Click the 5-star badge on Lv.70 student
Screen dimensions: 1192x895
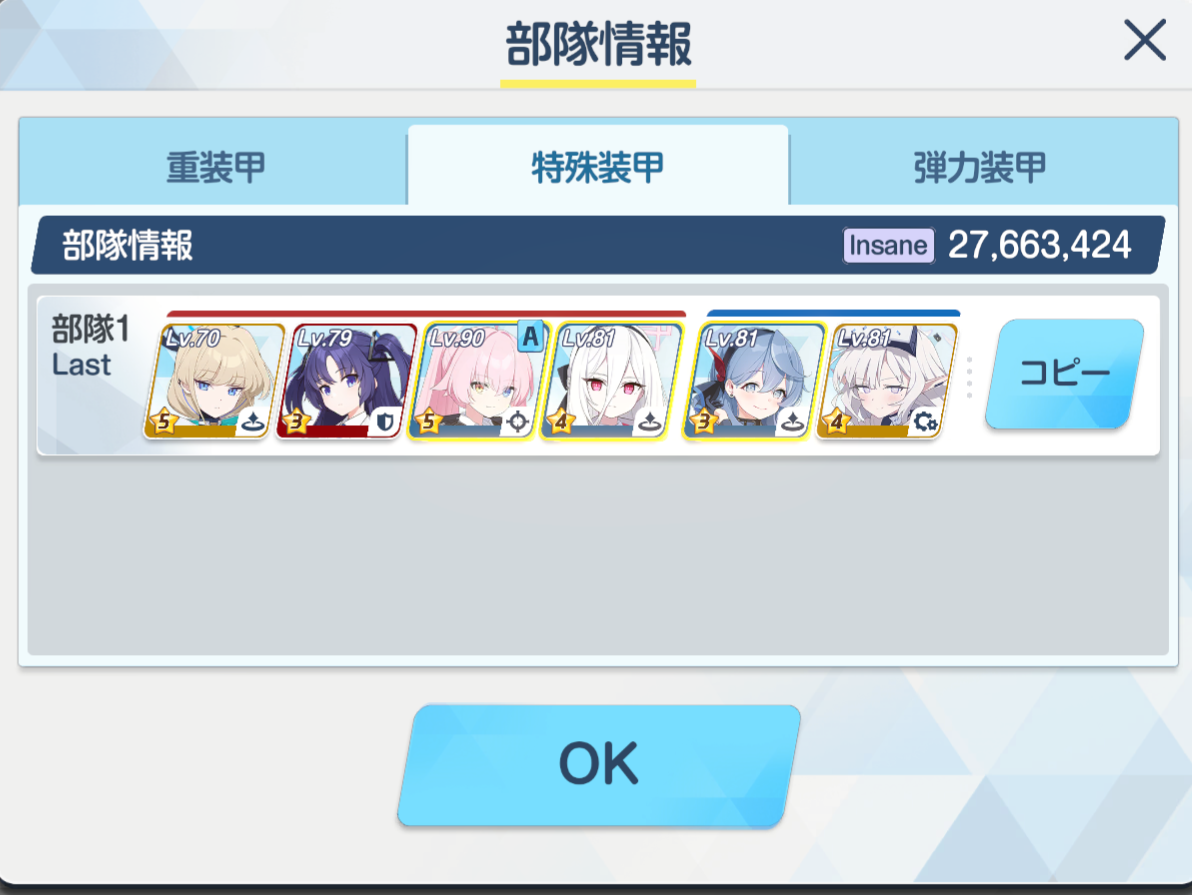coord(163,421)
